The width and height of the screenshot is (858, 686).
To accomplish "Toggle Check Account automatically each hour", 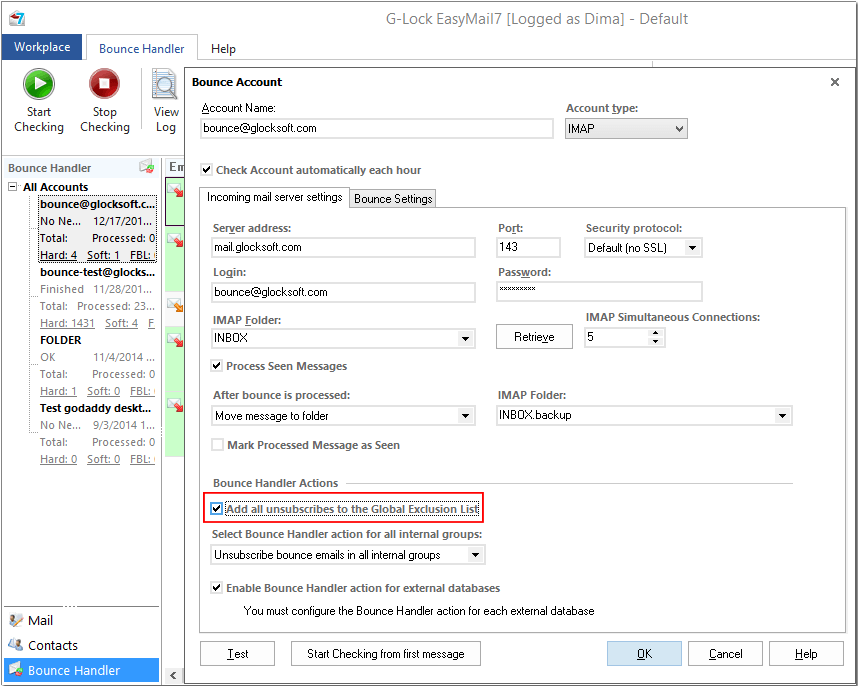I will pyautogui.click(x=206, y=170).
